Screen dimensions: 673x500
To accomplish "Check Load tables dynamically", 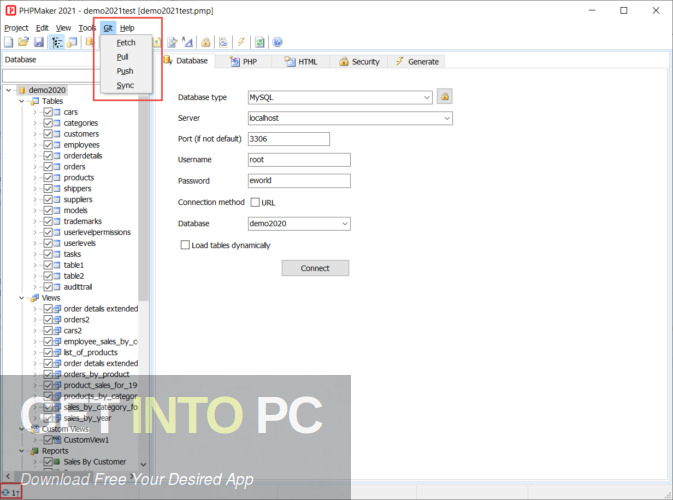I will pos(185,245).
